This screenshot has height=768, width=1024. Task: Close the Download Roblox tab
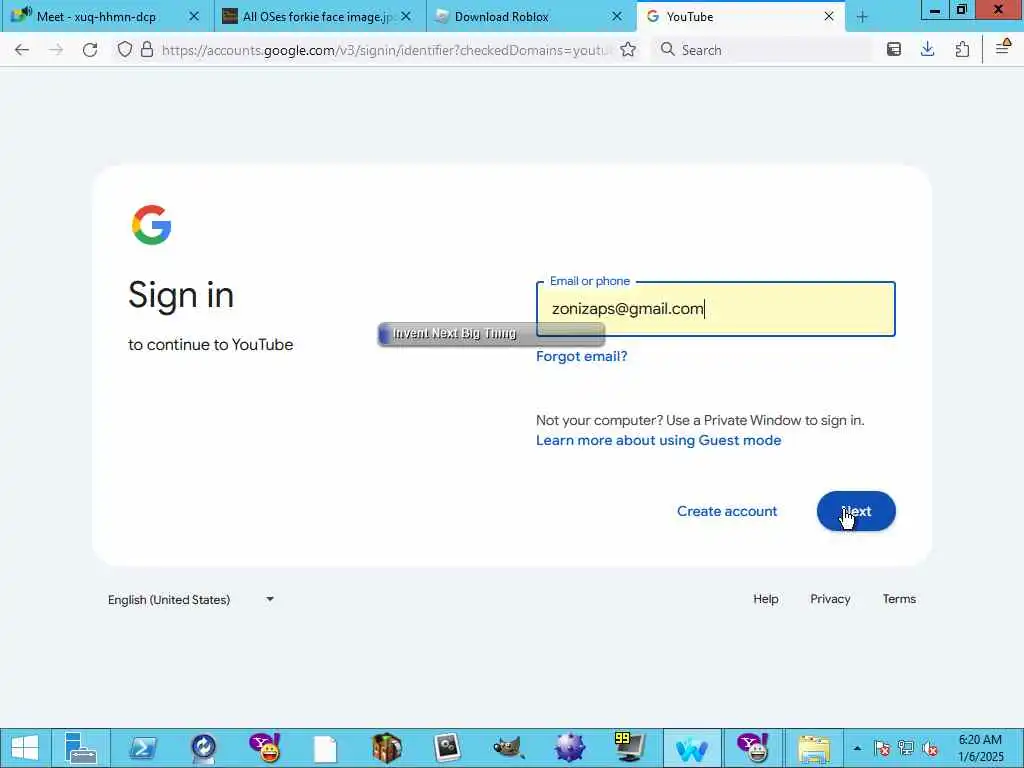pyautogui.click(x=616, y=16)
